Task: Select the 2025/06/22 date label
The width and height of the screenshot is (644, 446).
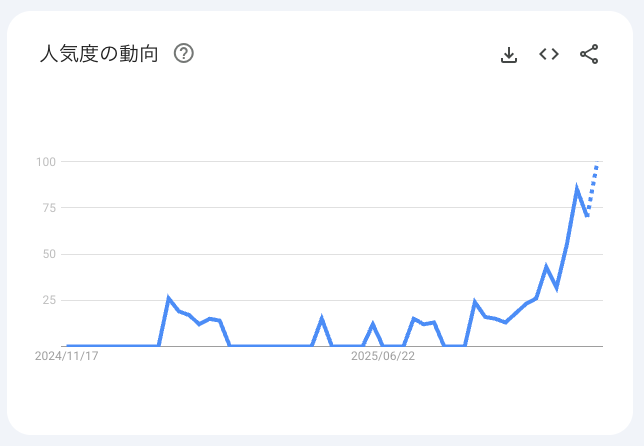Action: (x=383, y=357)
